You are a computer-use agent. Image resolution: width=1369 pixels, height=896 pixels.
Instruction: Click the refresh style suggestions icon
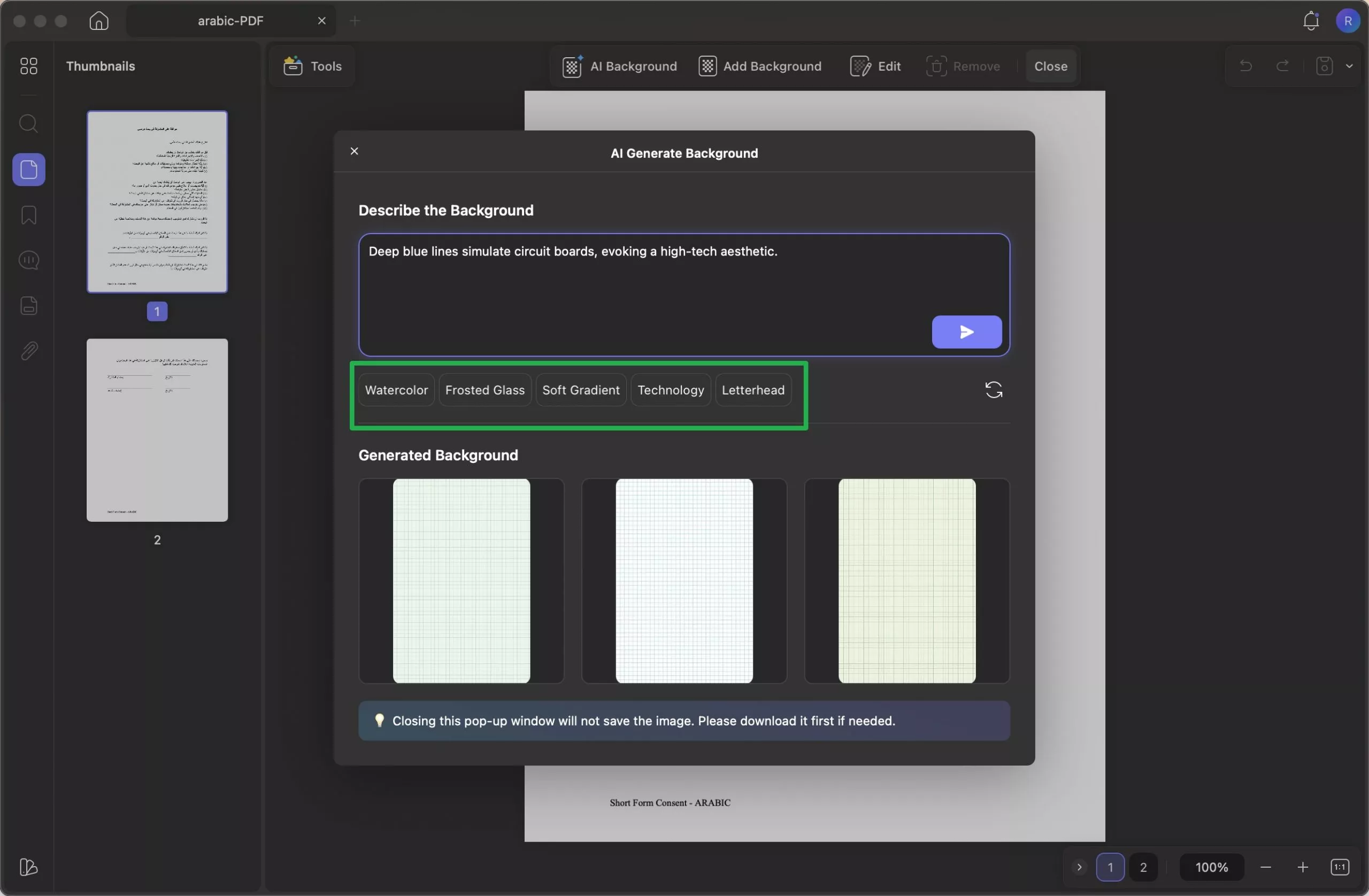(994, 390)
